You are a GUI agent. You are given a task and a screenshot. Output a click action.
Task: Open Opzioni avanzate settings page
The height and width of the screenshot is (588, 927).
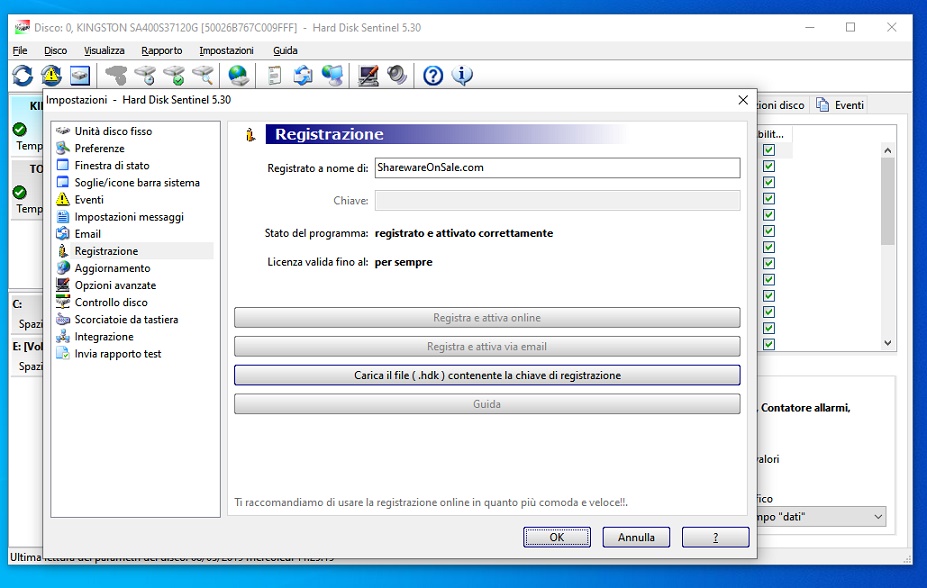point(115,285)
